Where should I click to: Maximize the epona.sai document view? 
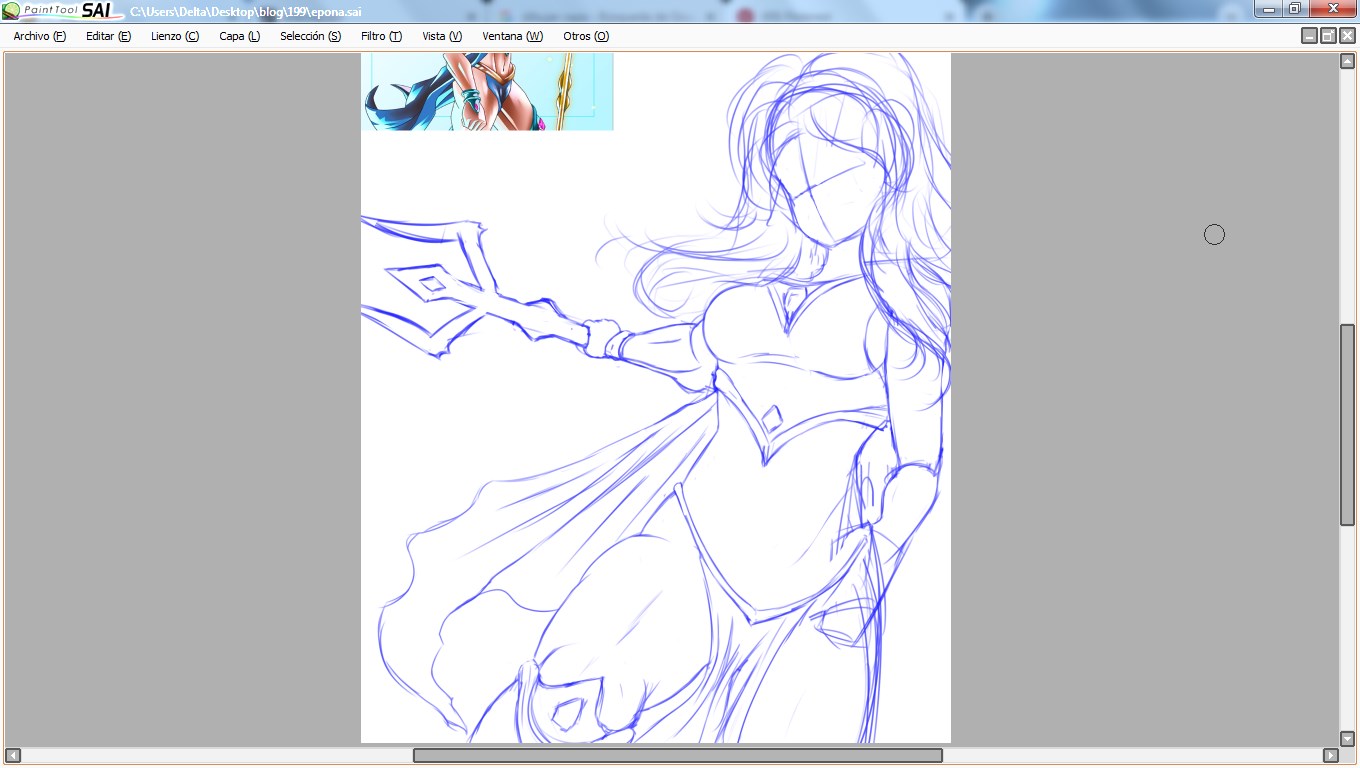coord(1328,36)
